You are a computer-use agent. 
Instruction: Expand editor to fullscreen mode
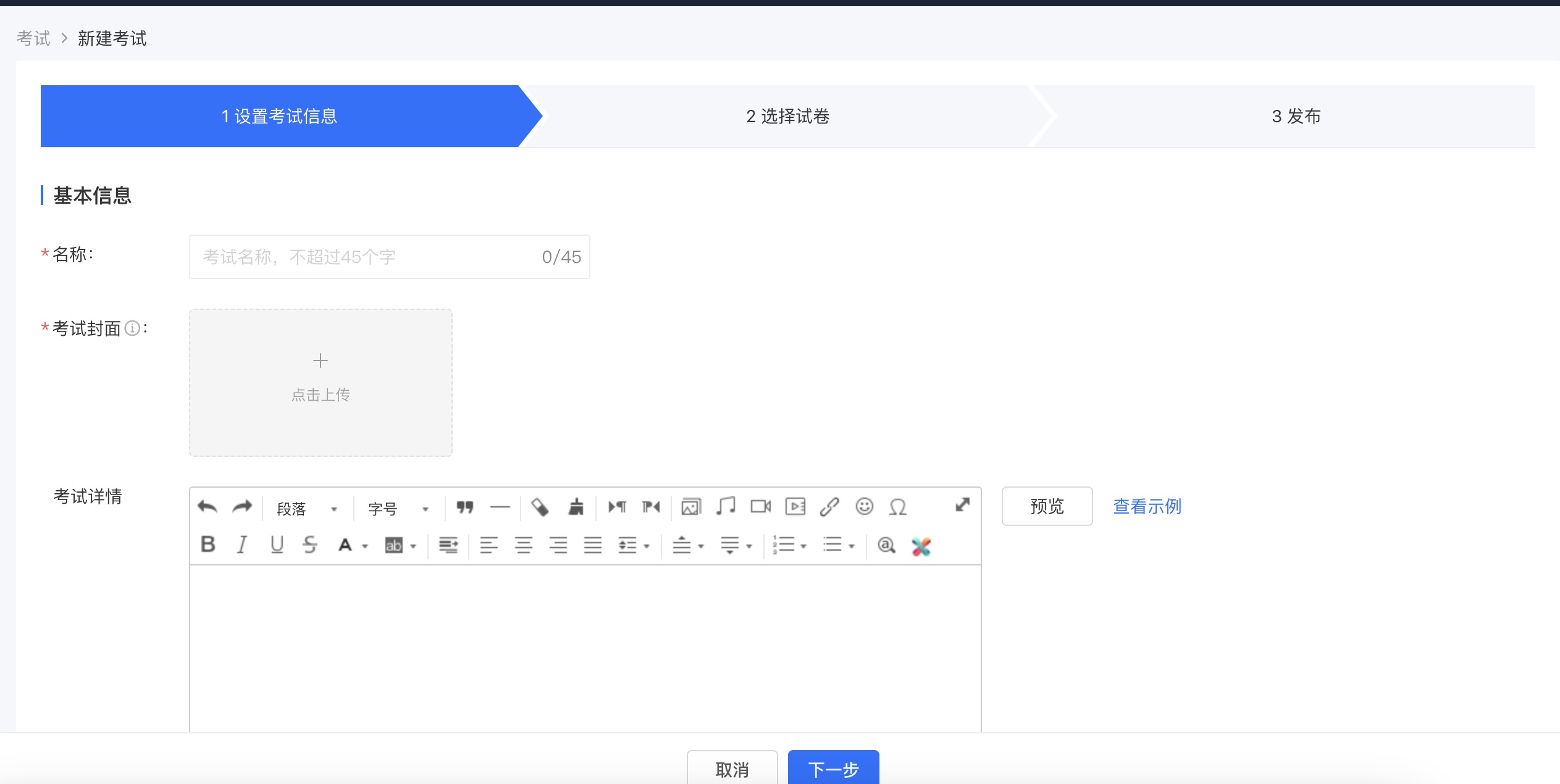point(962,506)
